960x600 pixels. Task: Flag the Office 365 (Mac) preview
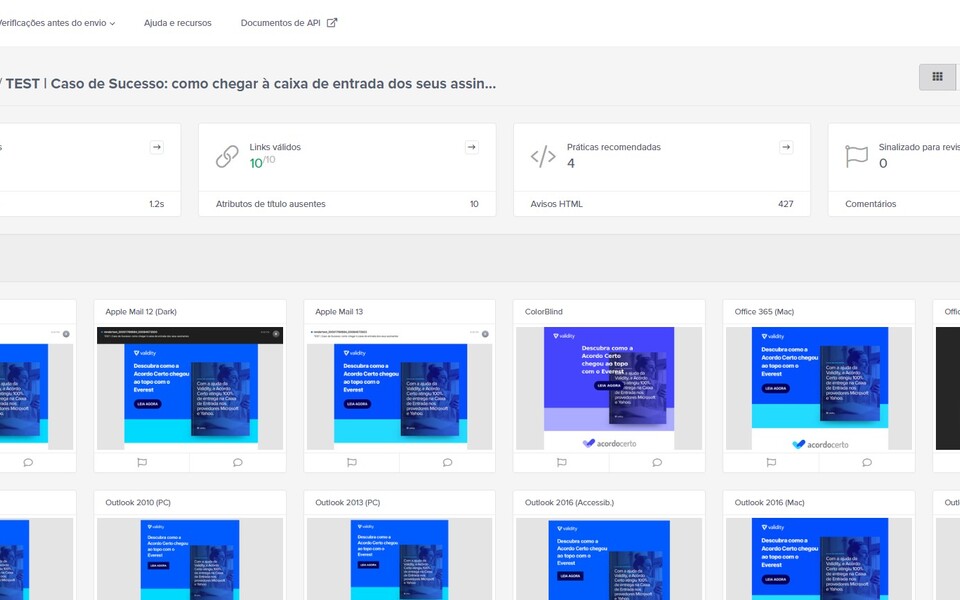[771, 462]
